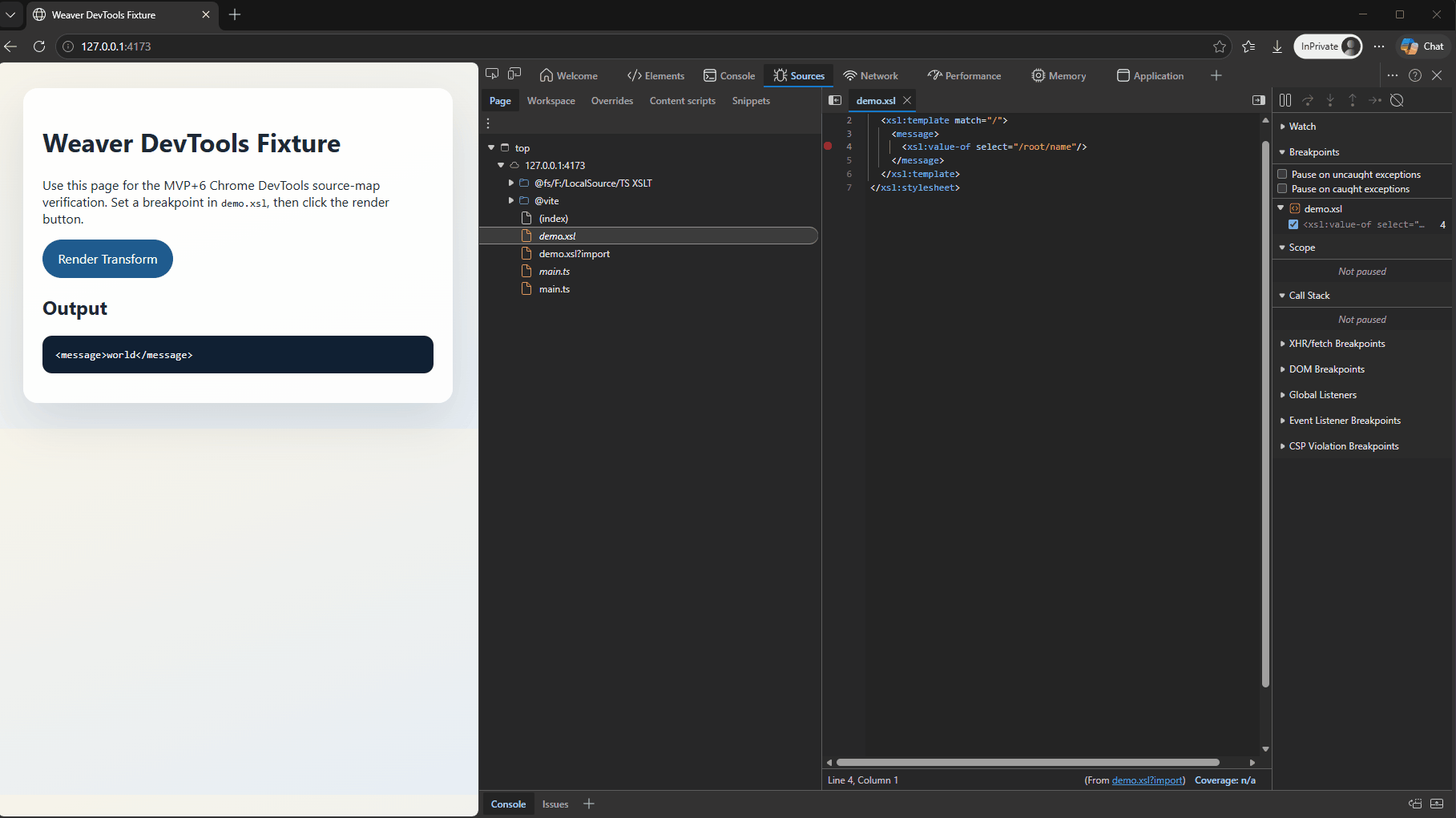Click the Step out of function icon
The image size is (1456, 818).
(x=1353, y=100)
